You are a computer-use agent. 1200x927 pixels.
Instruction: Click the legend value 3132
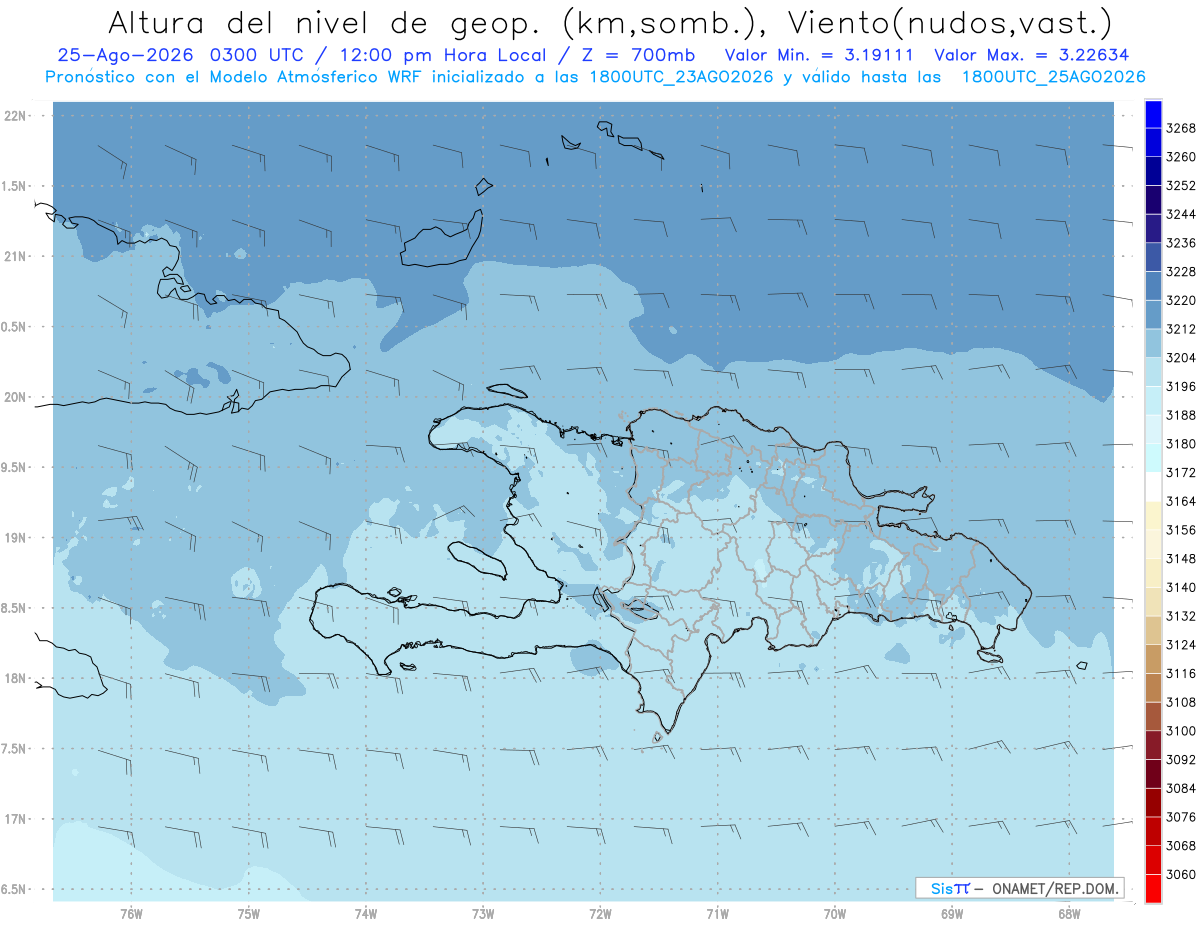tap(1181, 616)
